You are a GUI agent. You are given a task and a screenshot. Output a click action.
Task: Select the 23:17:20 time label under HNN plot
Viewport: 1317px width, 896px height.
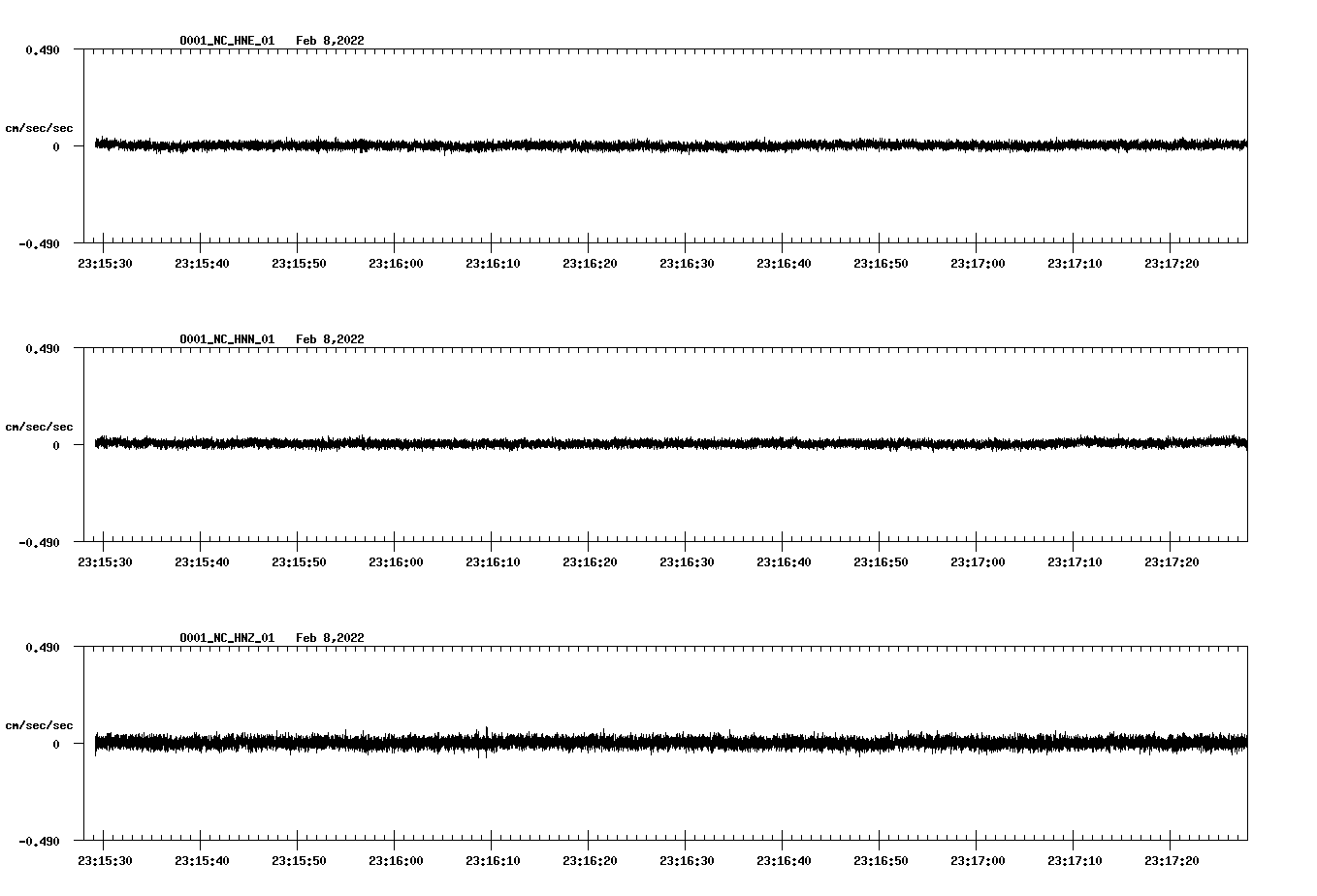[1172, 562]
